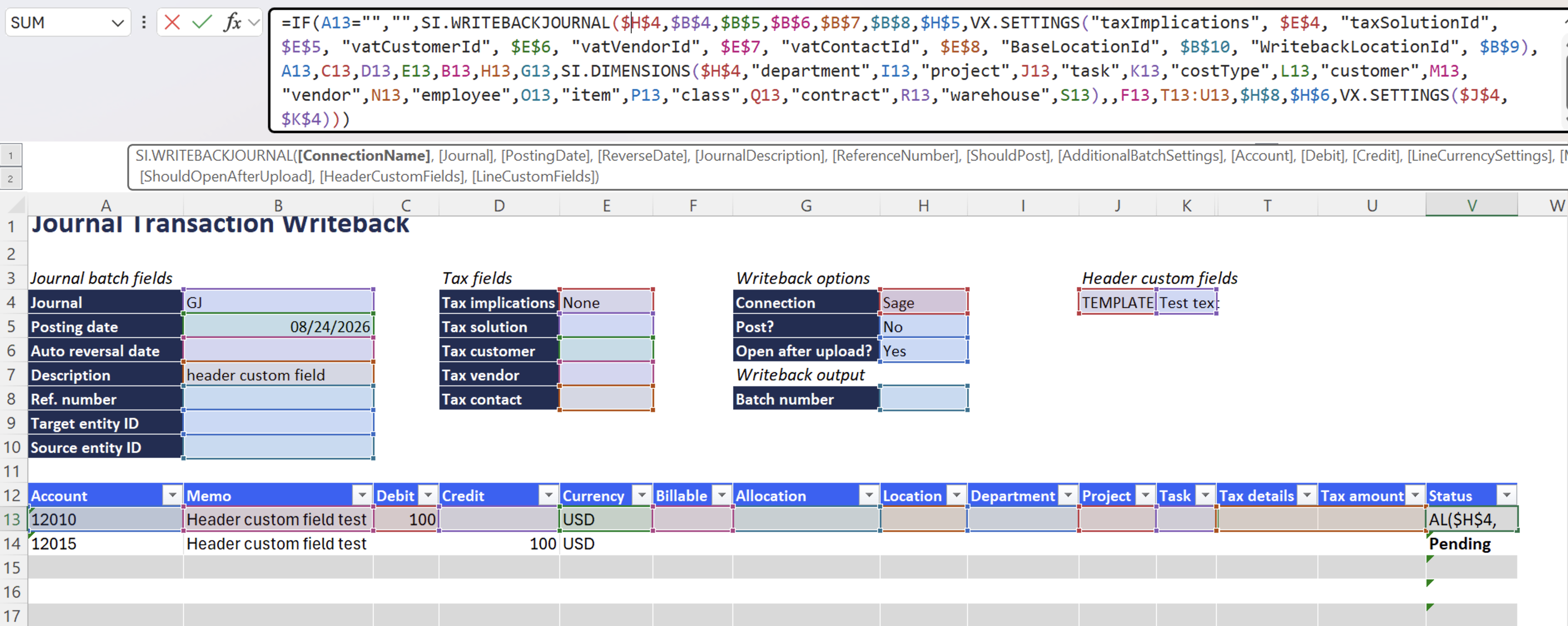Select the Tax implications cell showing None
The width and height of the screenshot is (1568, 626).
[x=606, y=302]
